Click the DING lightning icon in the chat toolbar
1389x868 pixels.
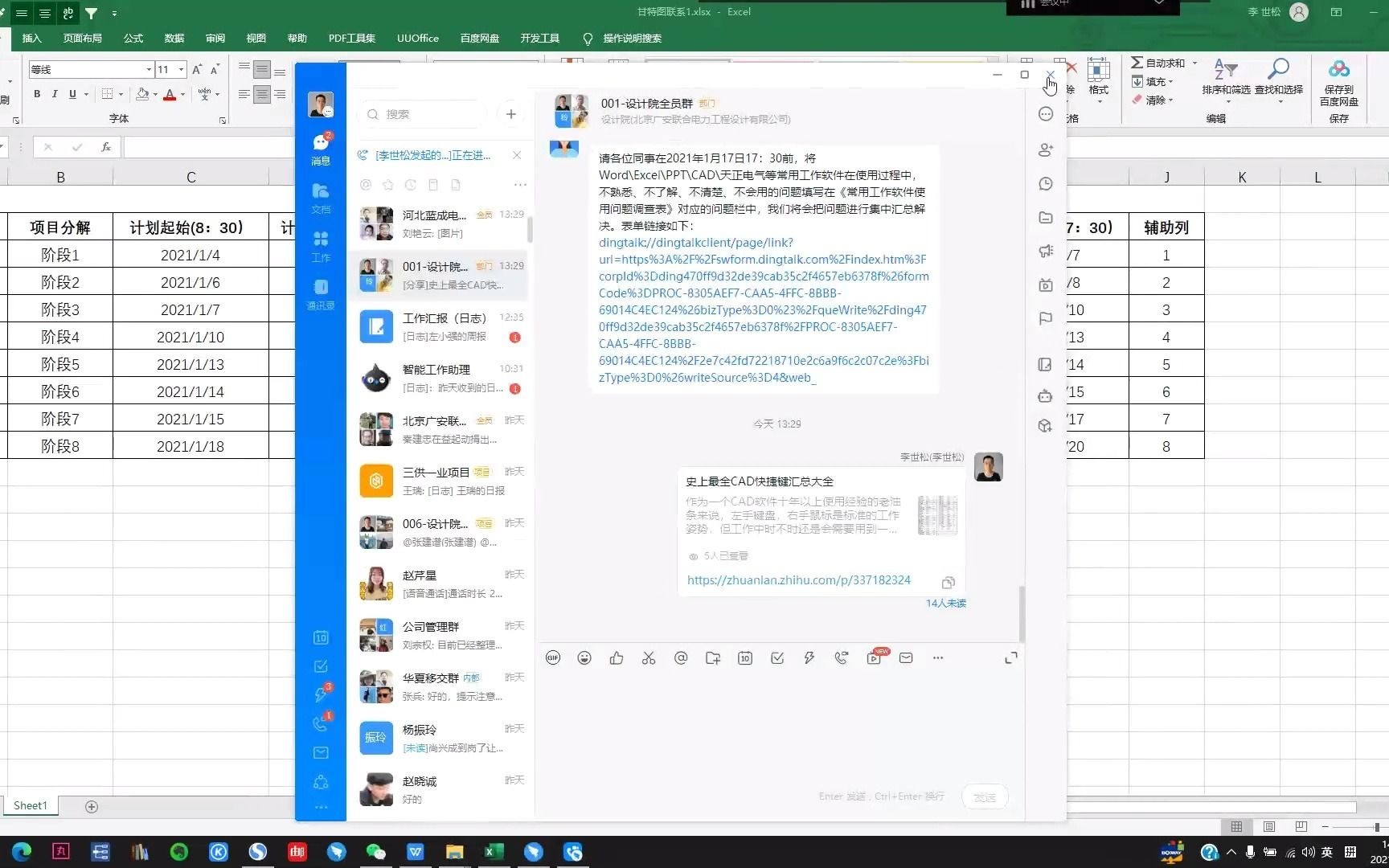coord(809,658)
